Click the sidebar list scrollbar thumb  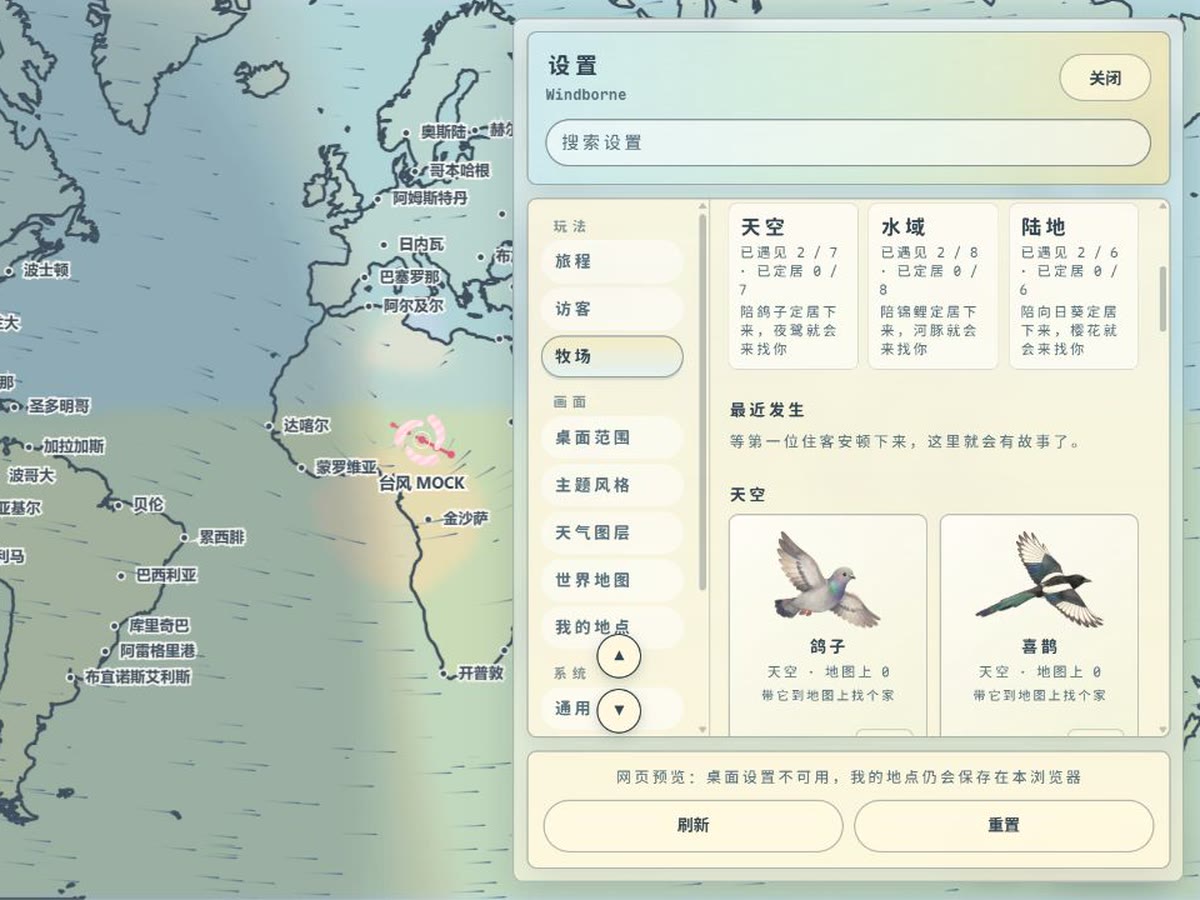703,400
